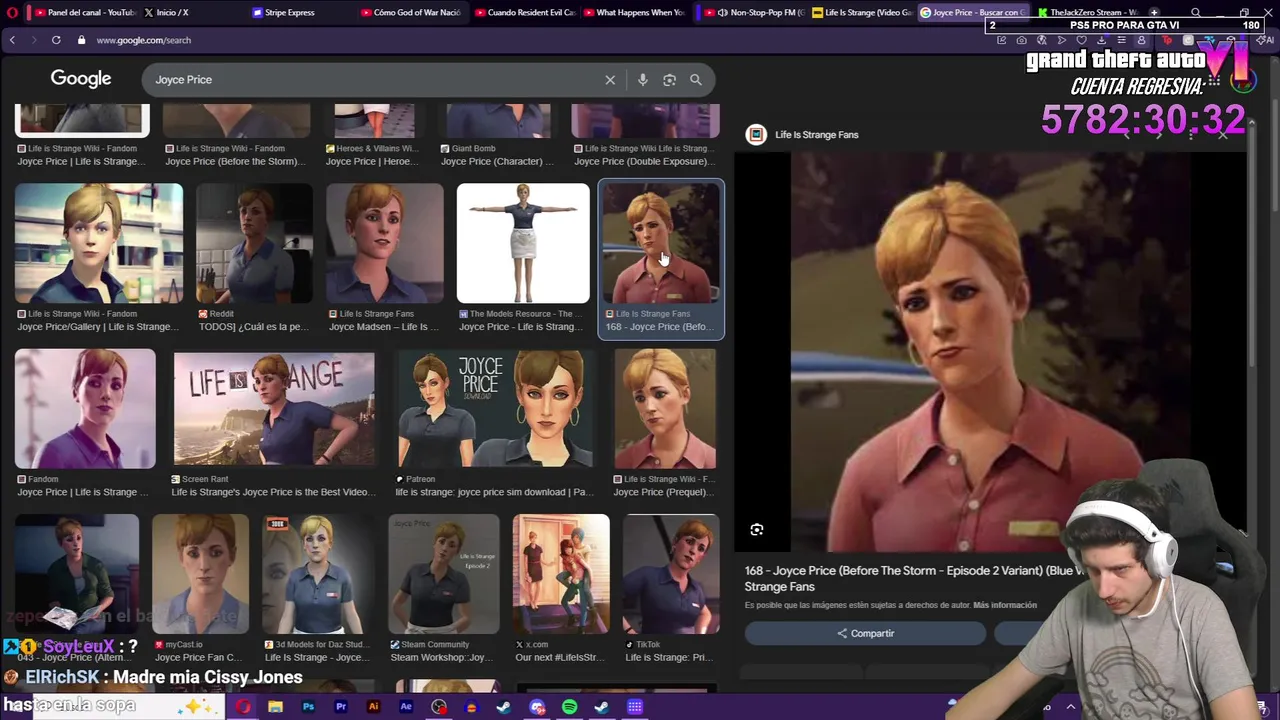Open Illustrator from the taskbar

[373, 707]
